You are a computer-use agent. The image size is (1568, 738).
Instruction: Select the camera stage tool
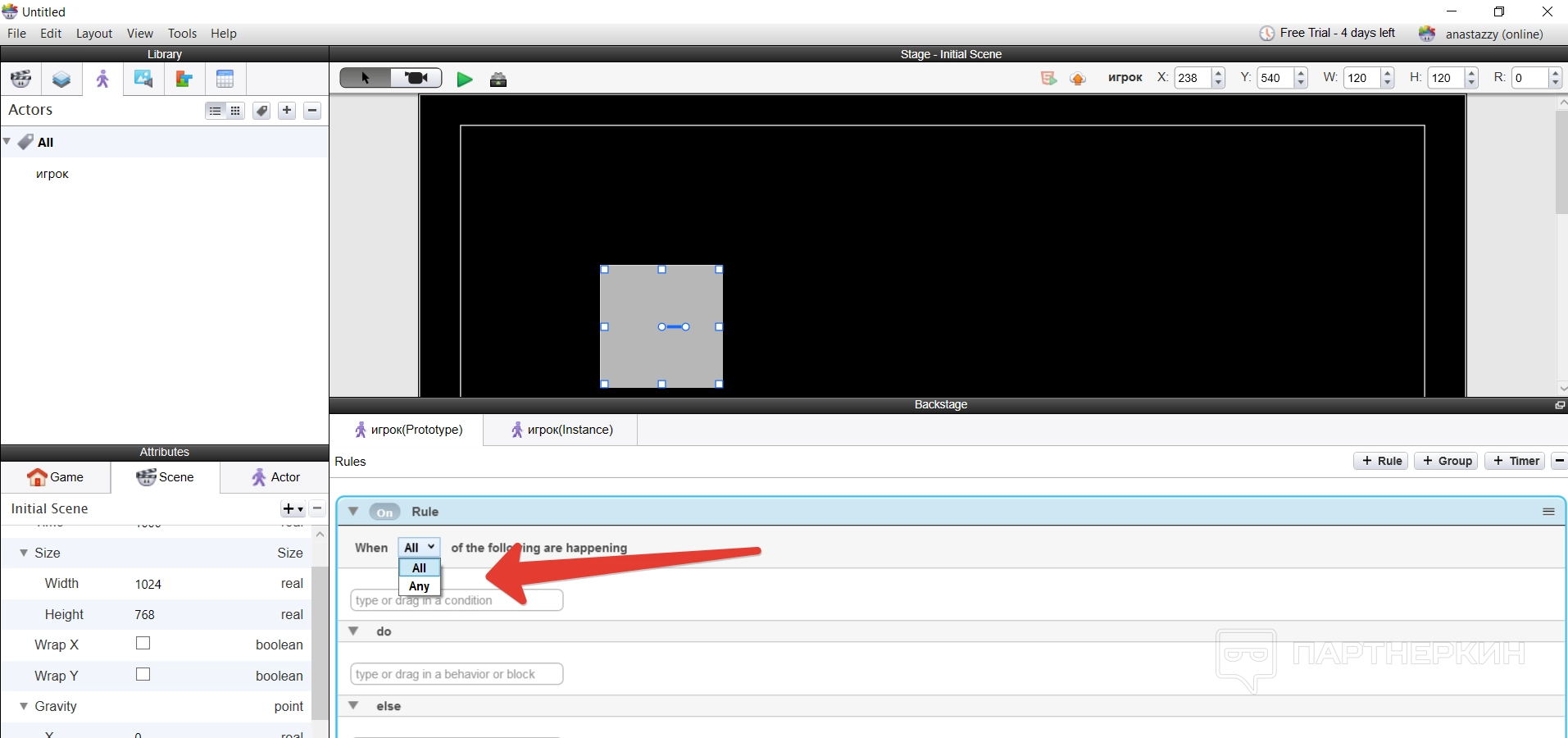416,78
